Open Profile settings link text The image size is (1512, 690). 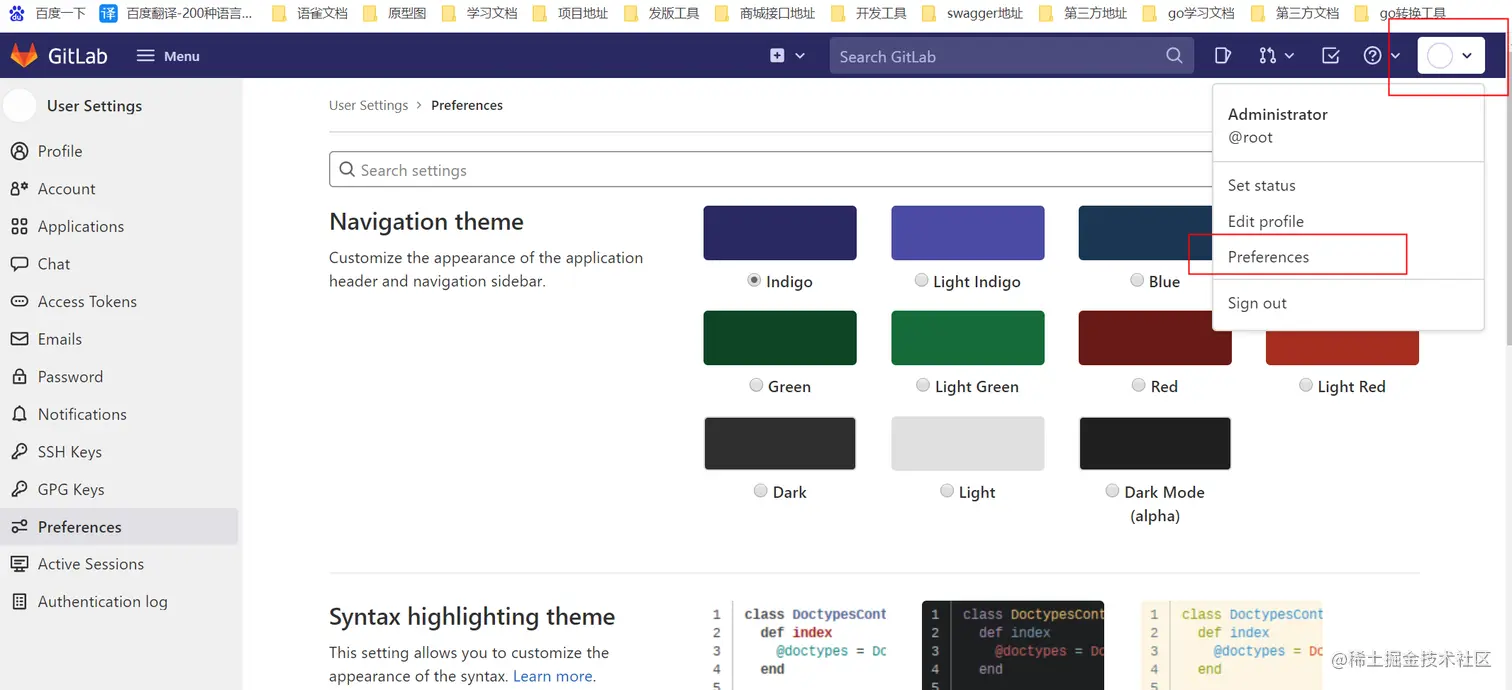60,151
